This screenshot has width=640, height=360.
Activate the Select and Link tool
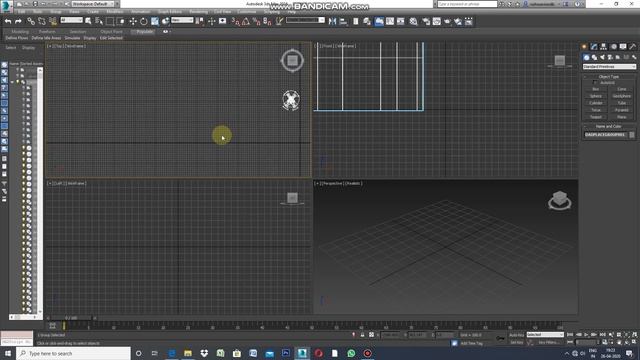31,21
